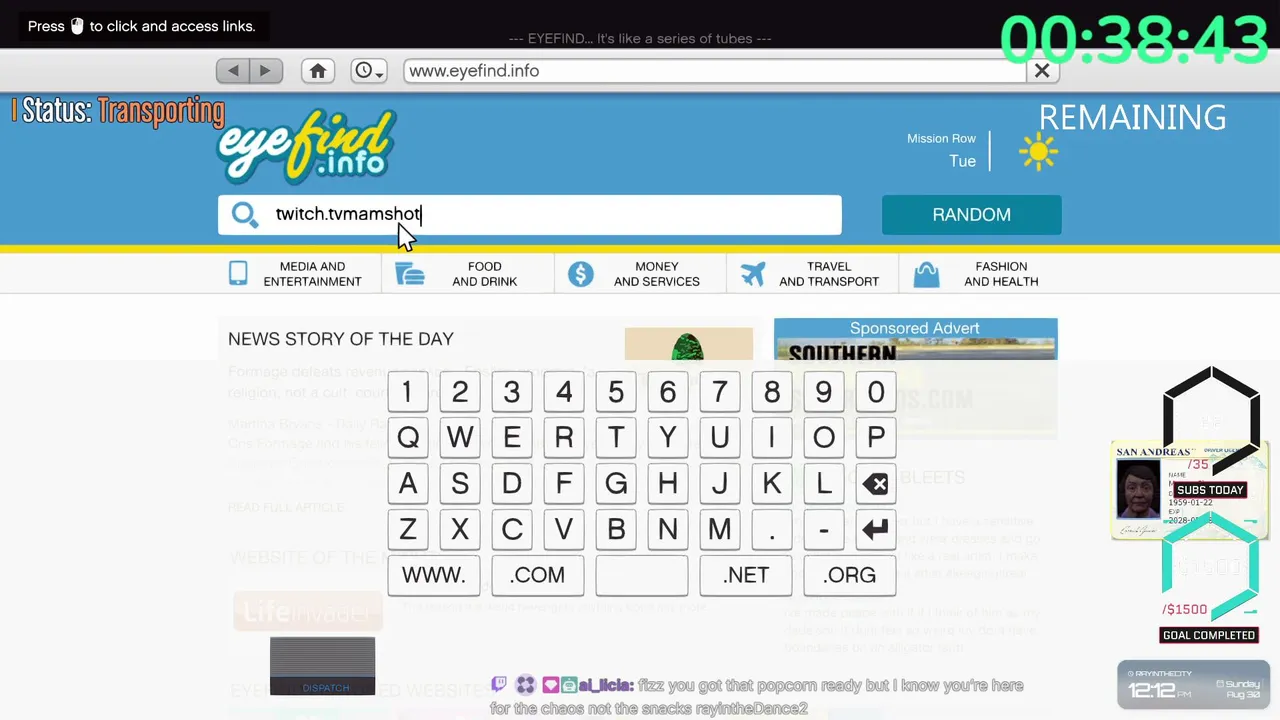Tap the N key on the keyboard
1280x720 pixels.
tap(667, 529)
